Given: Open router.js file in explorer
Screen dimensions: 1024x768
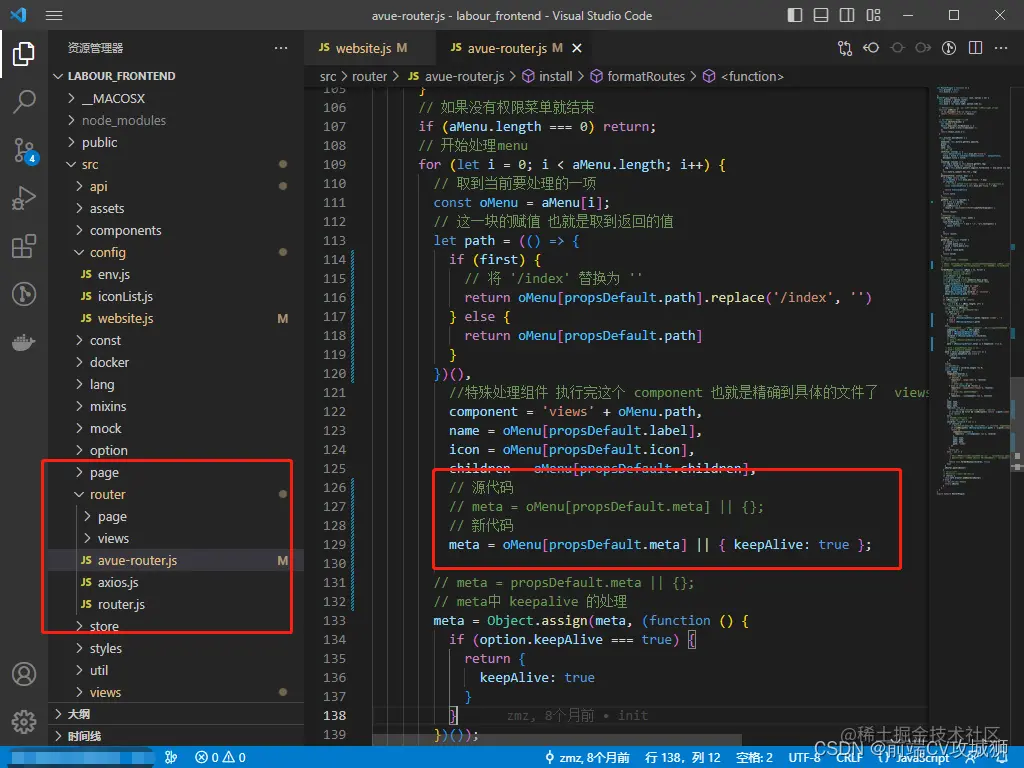Looking at the screenshot, I should [176, 605].
